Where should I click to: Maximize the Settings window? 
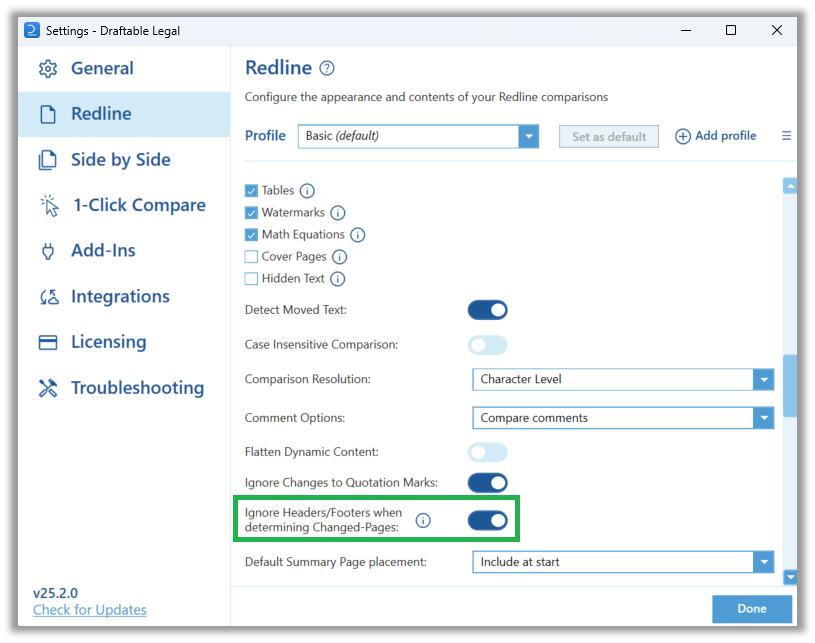[x=730, y=30]
